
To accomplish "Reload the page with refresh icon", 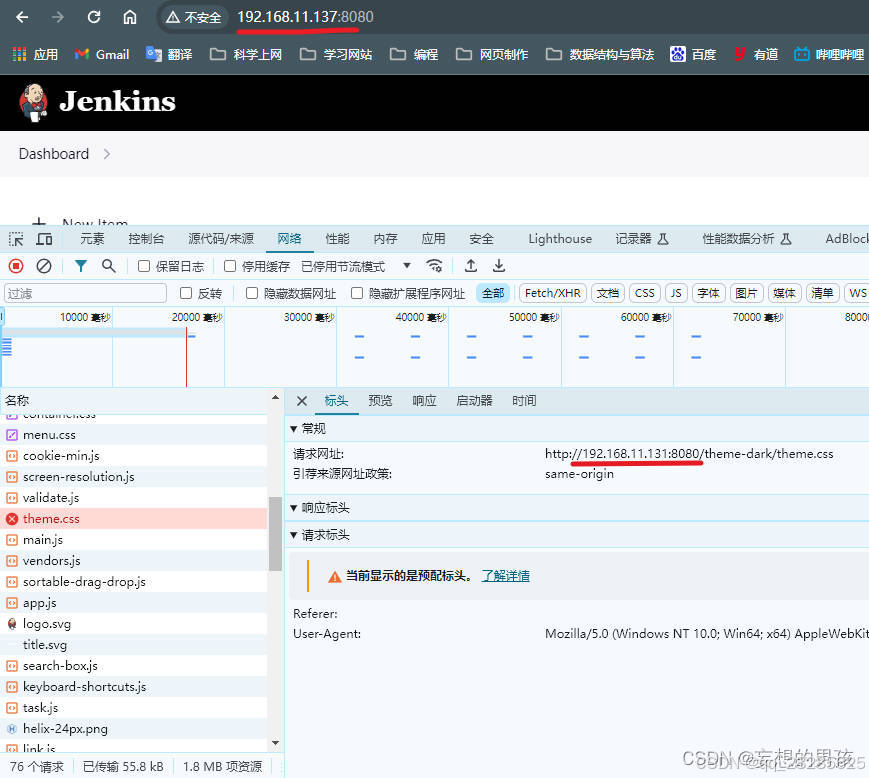I will coord(94,17).
